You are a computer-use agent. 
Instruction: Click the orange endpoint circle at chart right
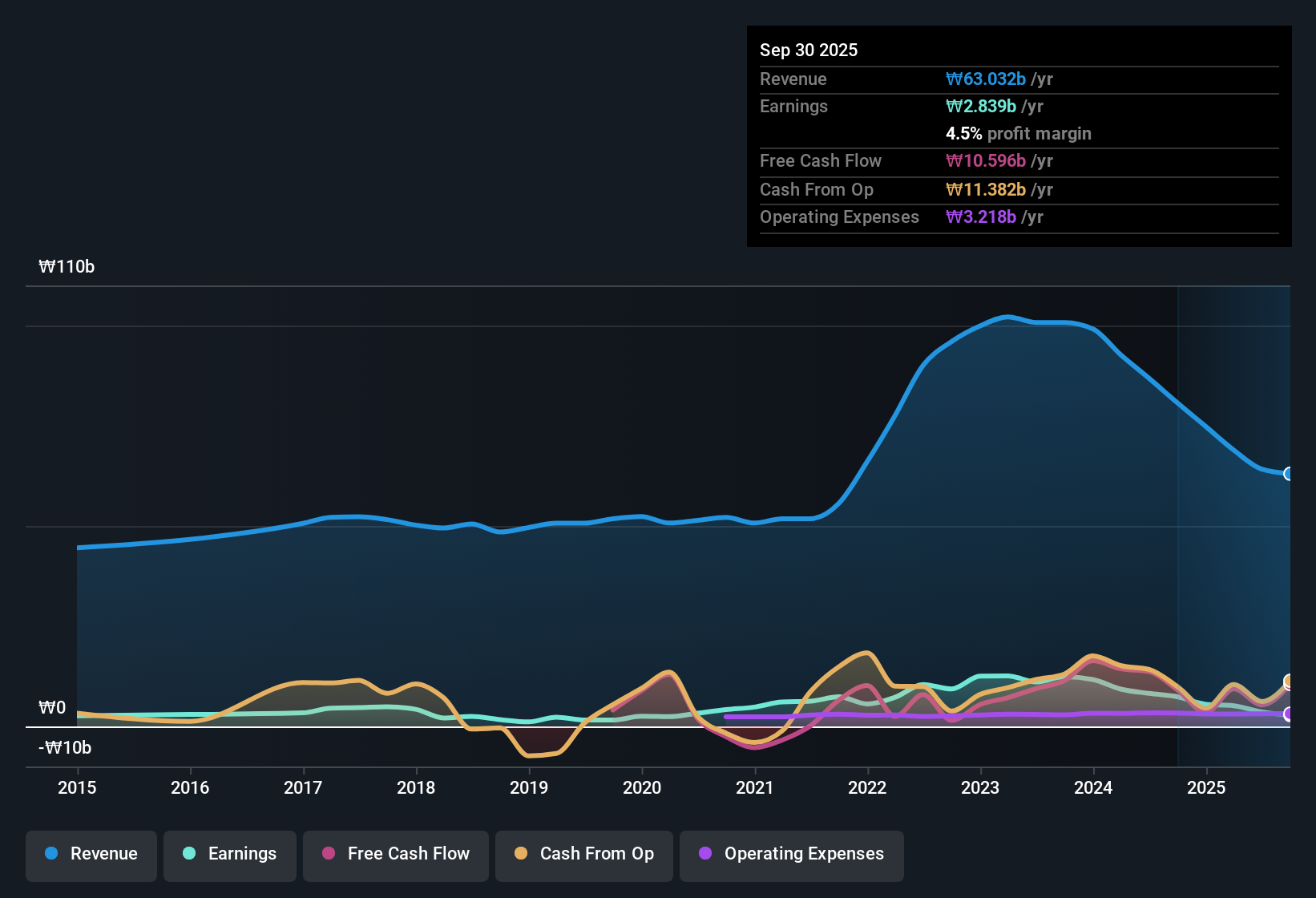[1288, 682]
